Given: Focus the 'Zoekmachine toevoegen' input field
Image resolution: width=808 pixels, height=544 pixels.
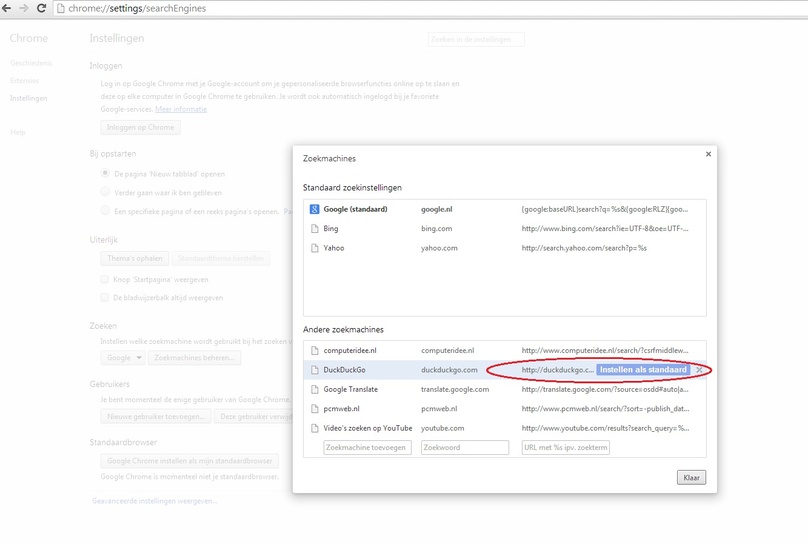Looking at the screenshot, I should click(x=367, y=448).
